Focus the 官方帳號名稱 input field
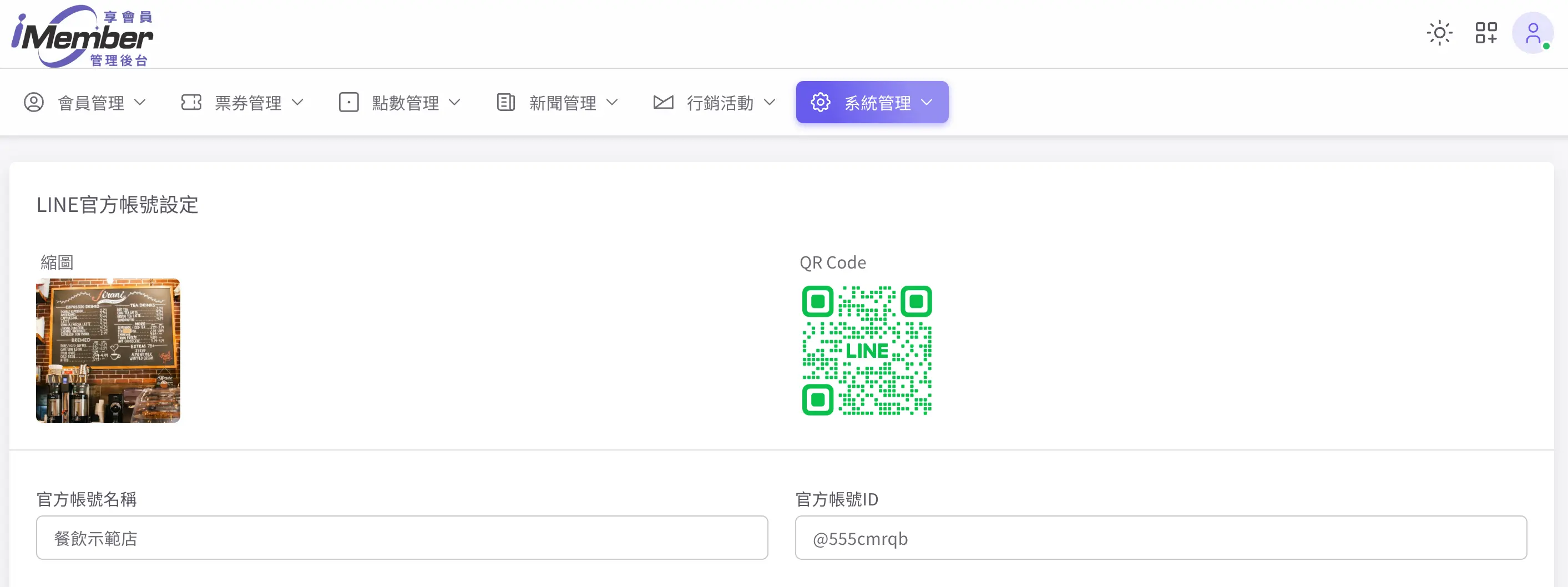Viewport: 1568px width, 587px height. (402, 538)
